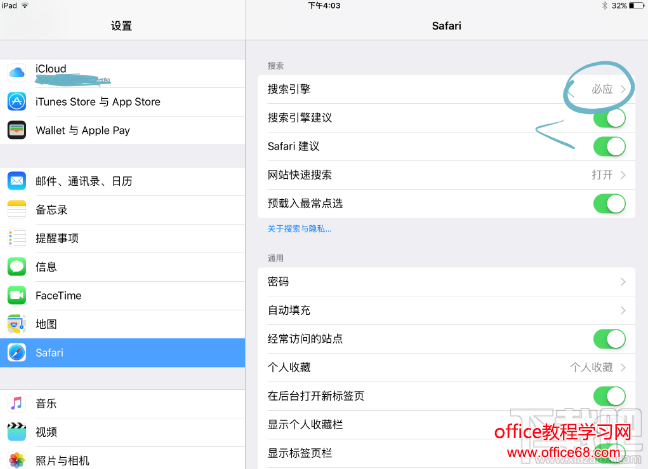Tap the Music (音乐) note icon
The image size is (650, 469).
click(17, 403)
